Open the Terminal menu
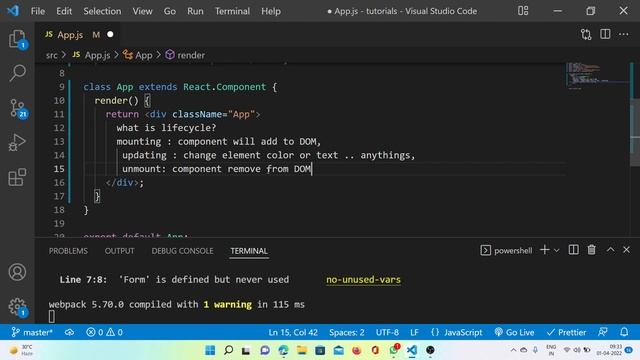 (x=232, y=11)
